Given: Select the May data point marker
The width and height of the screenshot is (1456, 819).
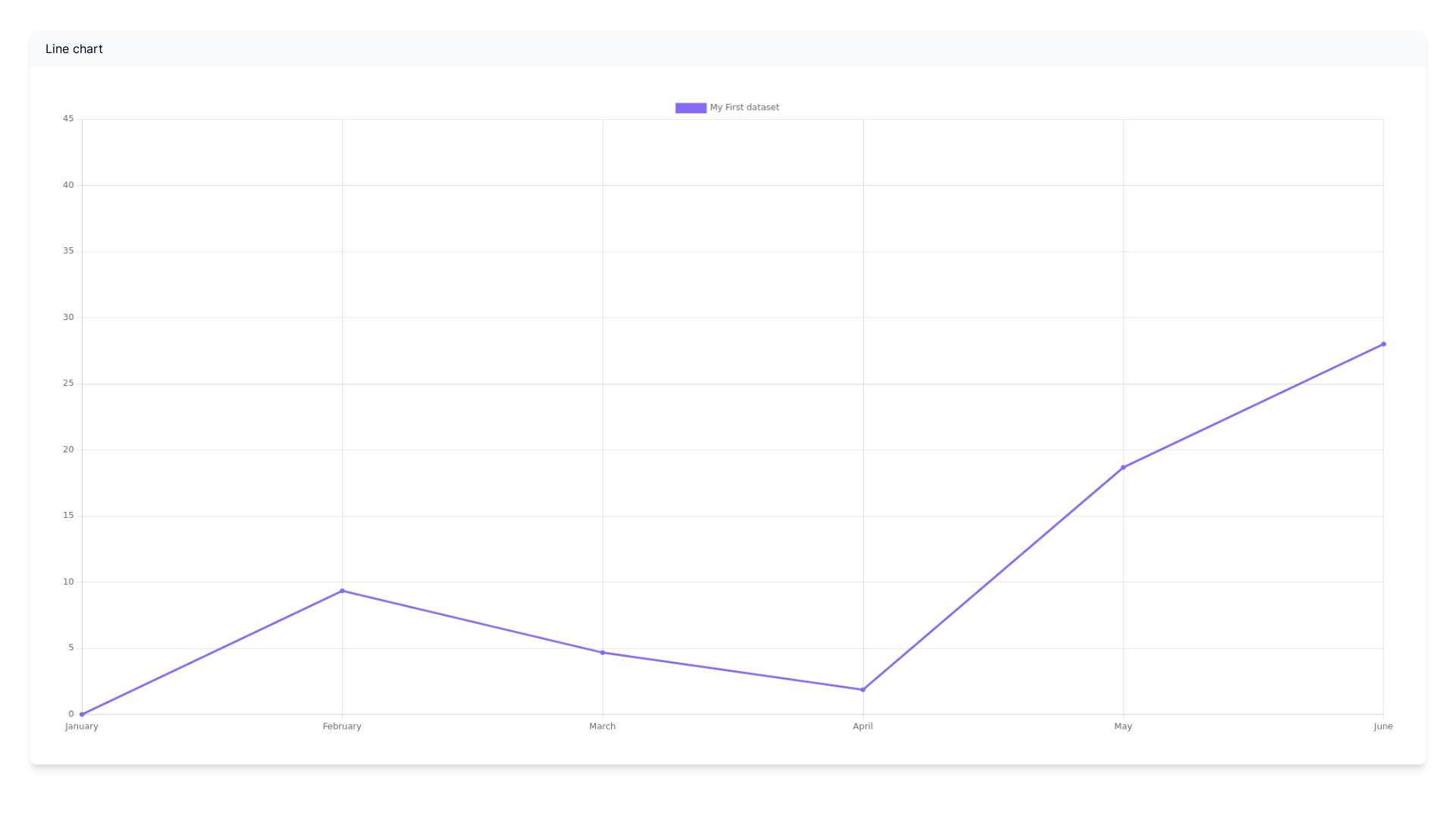Looking at the screenshot, I should pyautogui.click(x=1123, y=468).
